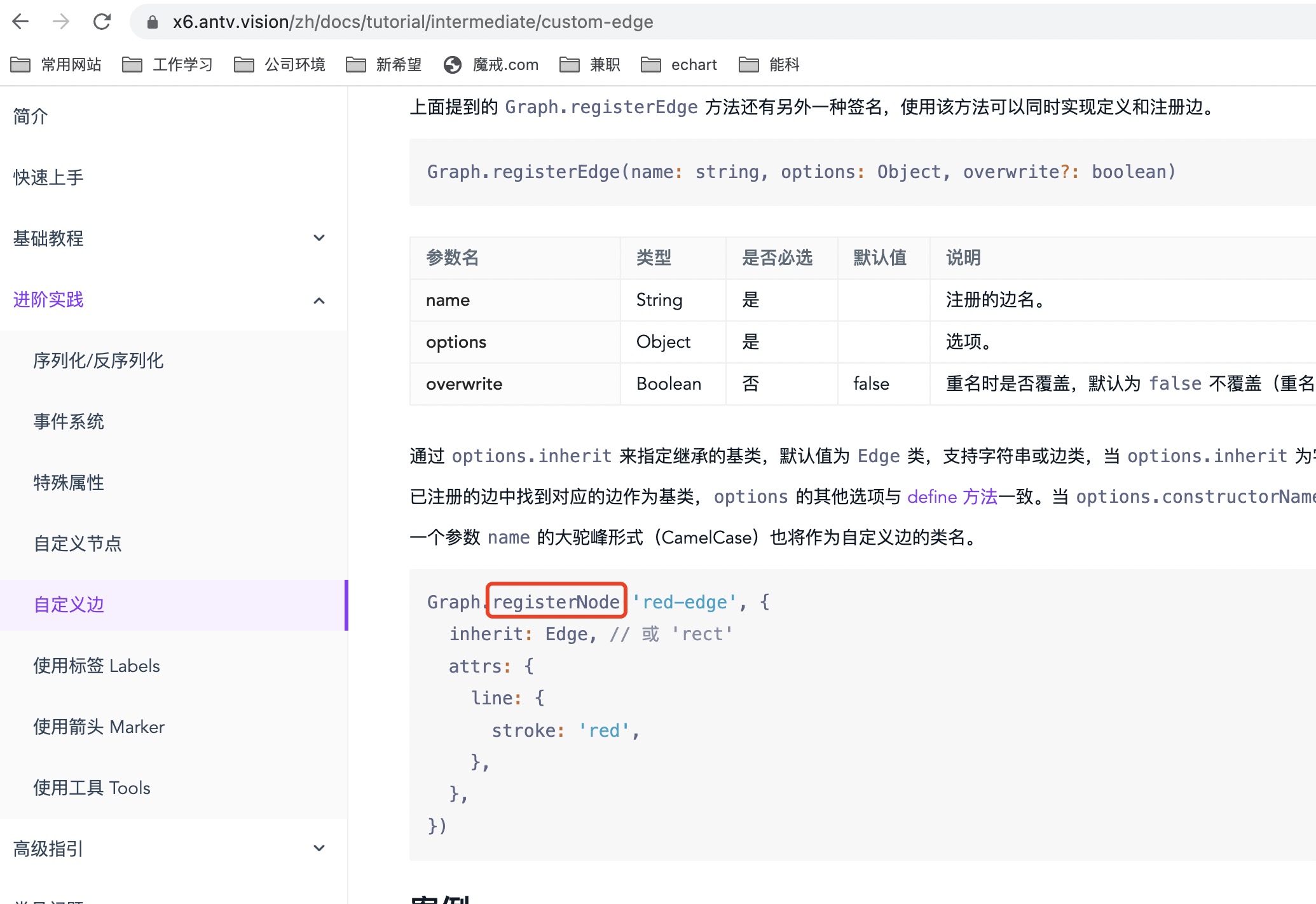This screenshot has width=1316, height=904.
Task: Click the inline Graph.registerEdge code in paragraph
Action: (x=601, y=107)
